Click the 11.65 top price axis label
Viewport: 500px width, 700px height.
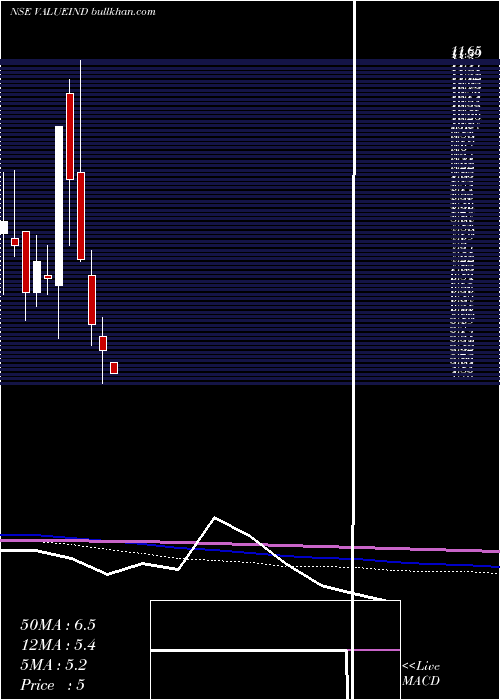466,53
